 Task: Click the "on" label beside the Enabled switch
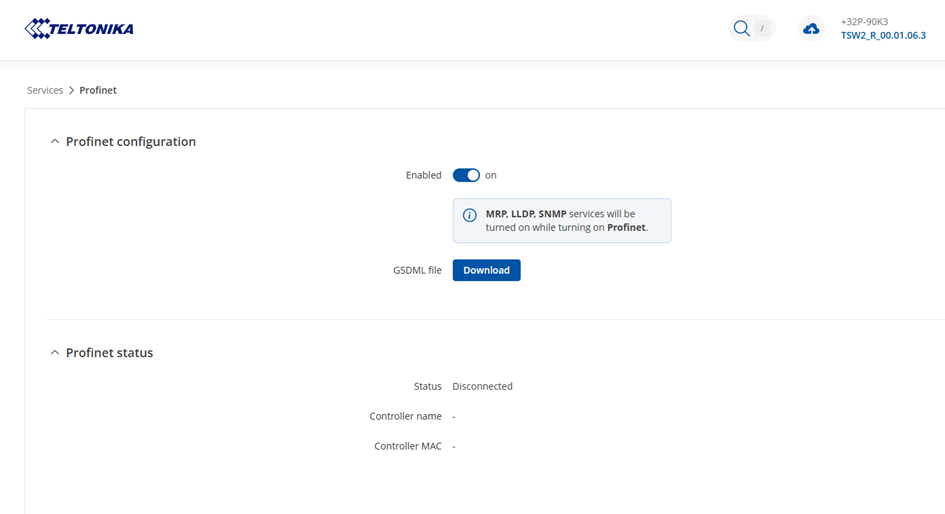point(491,175)
